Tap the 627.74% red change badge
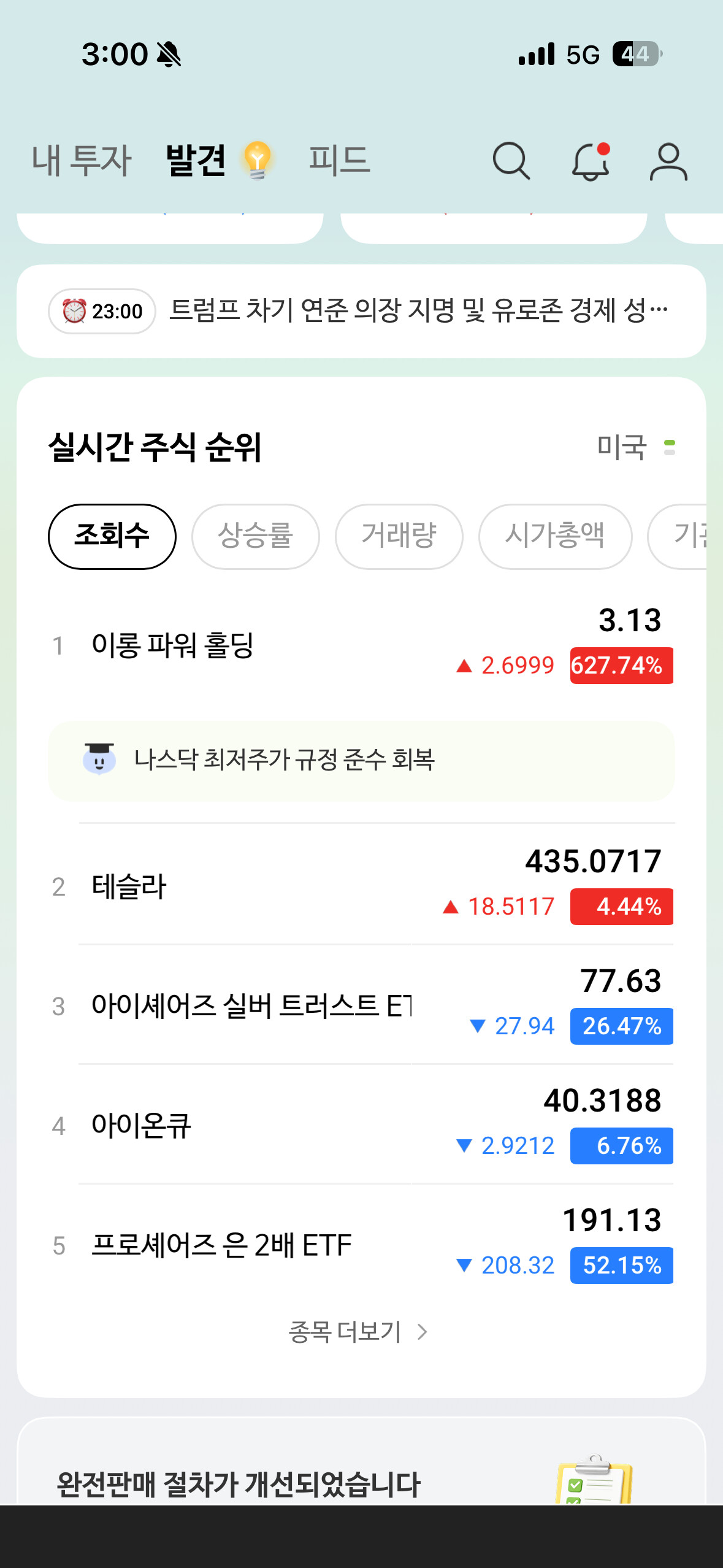723x1568 pixels. click(621, 666)
